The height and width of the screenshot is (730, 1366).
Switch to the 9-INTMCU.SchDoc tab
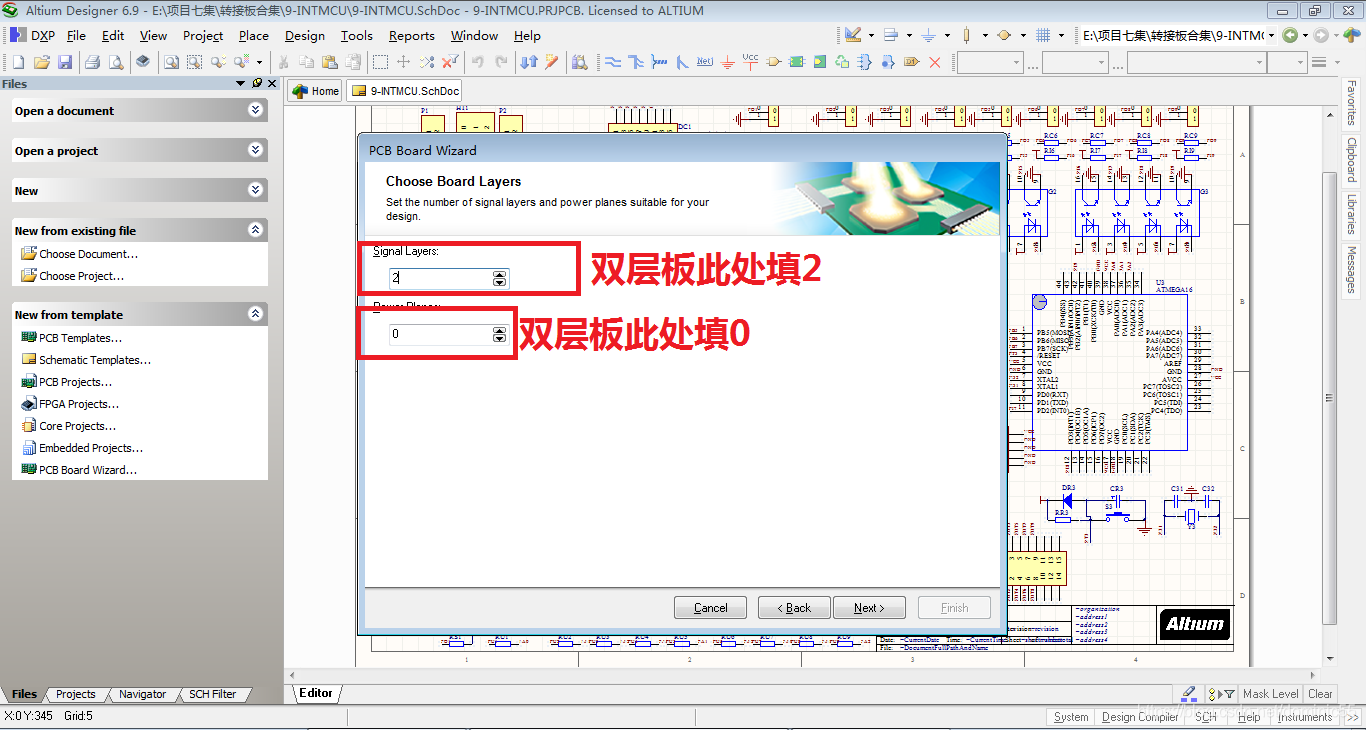point(404,91)
